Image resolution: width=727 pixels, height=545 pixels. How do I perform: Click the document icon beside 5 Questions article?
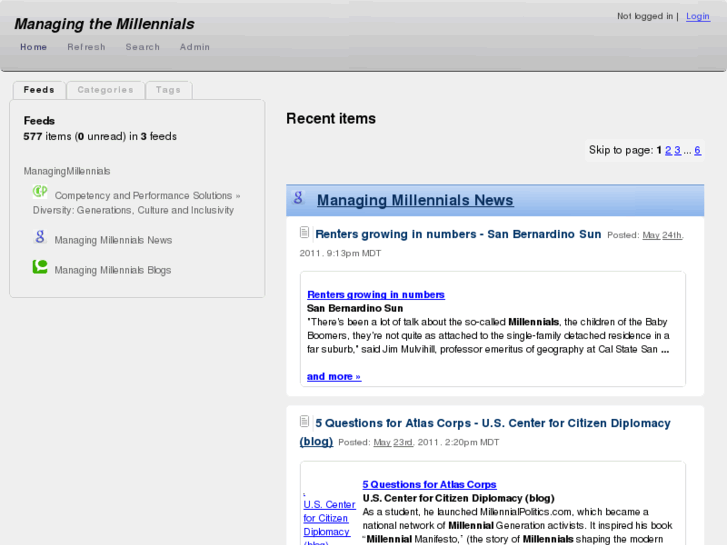click(305, 422)
